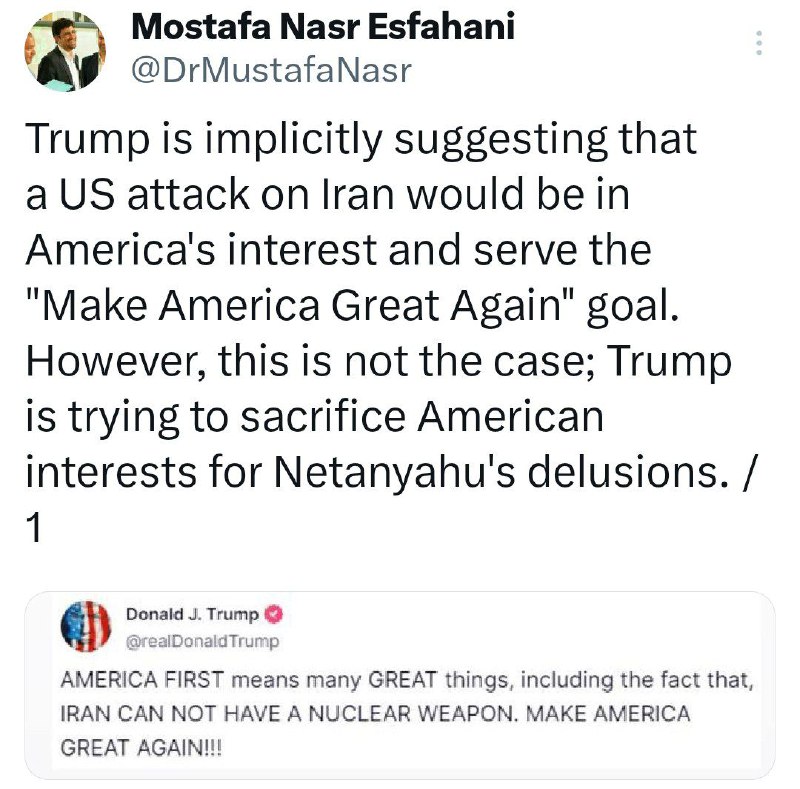Open Donald J. Trump name in quoted post
Screen dimensions: 800x789
coord(192,614)
